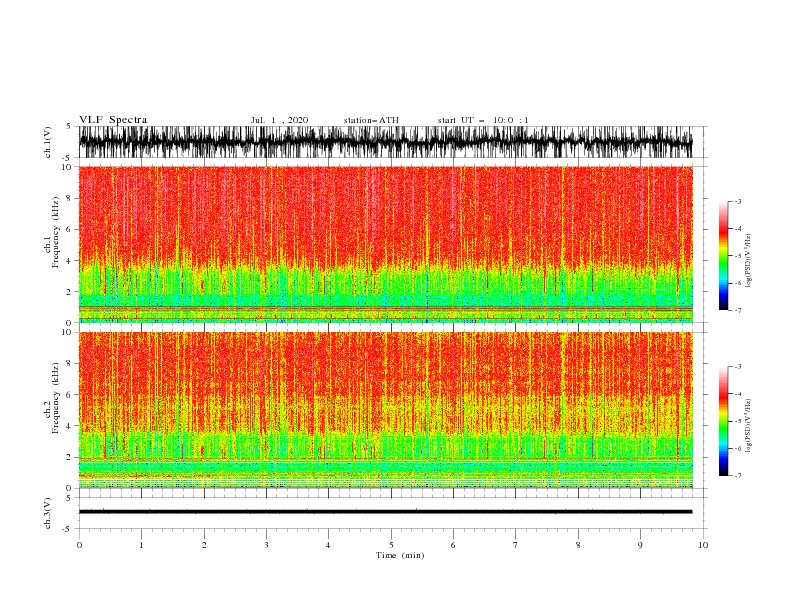Click the "ch.3(V)" axis label
This screenshot has width=792, height=612.
pyautogui.click(x=48, y=513)
